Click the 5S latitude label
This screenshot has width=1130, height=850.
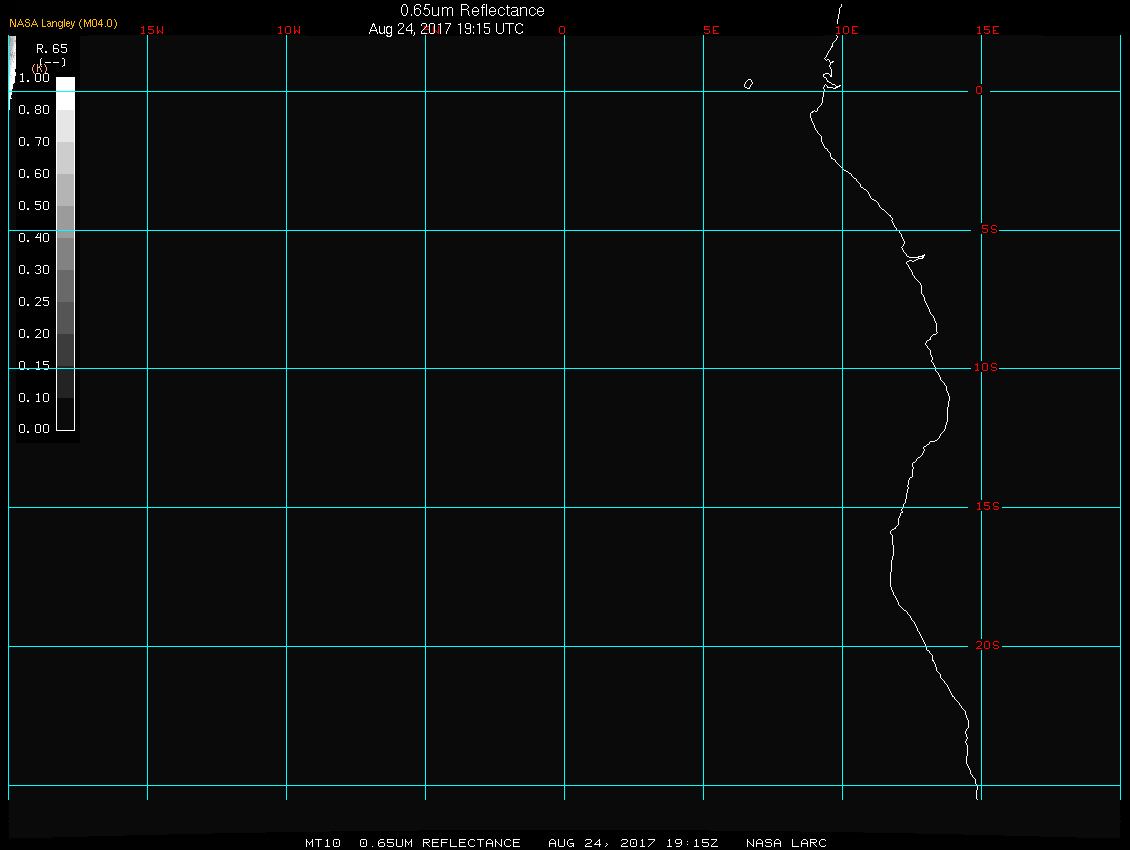989,229
